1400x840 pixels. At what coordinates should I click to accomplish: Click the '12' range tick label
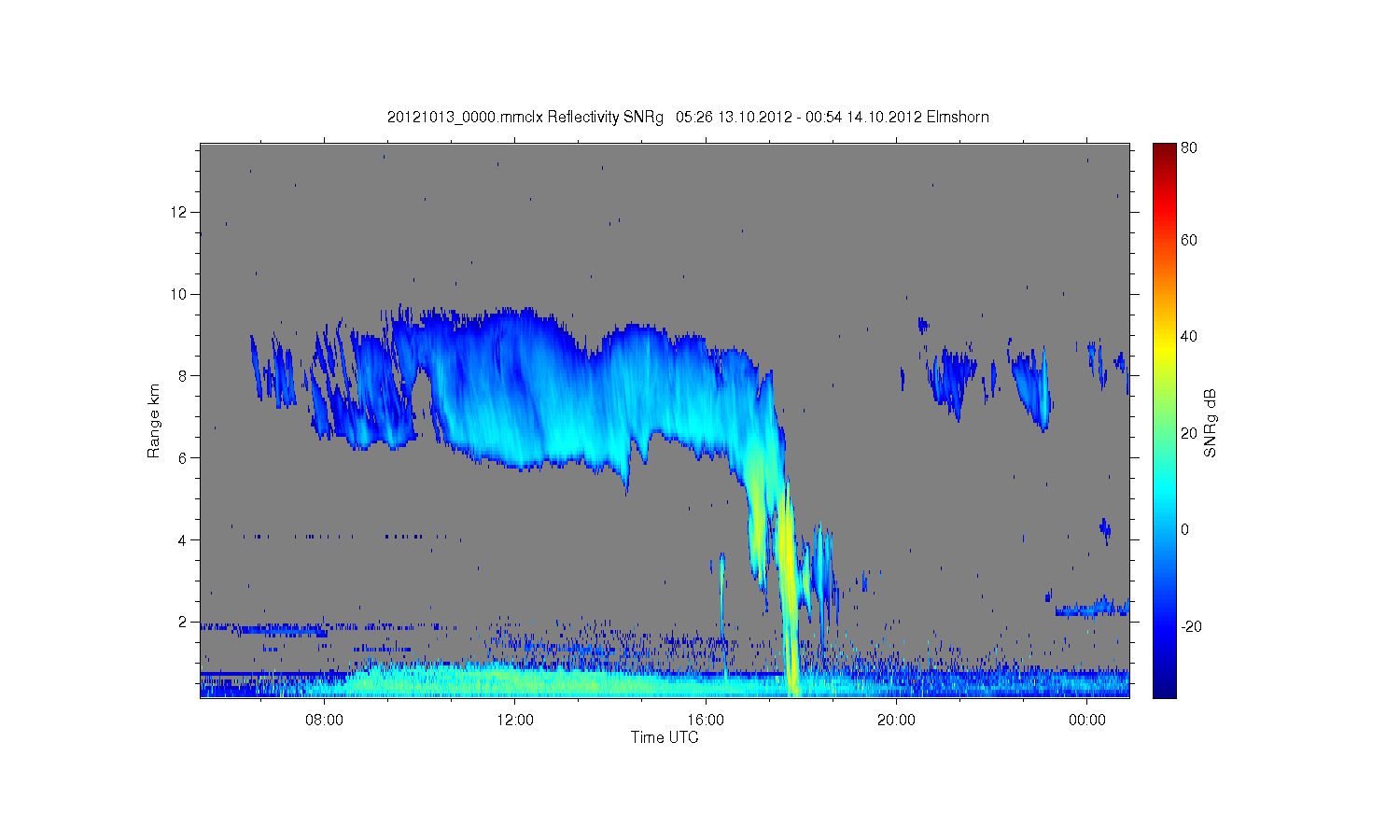[180, 212]
